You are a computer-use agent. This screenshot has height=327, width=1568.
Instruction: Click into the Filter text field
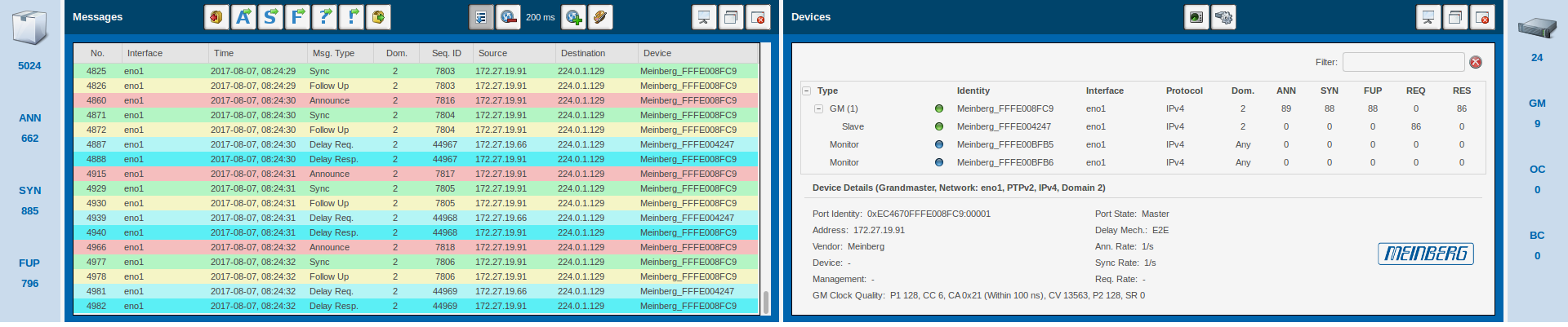pyautogui.click(x=1403, y=62)
